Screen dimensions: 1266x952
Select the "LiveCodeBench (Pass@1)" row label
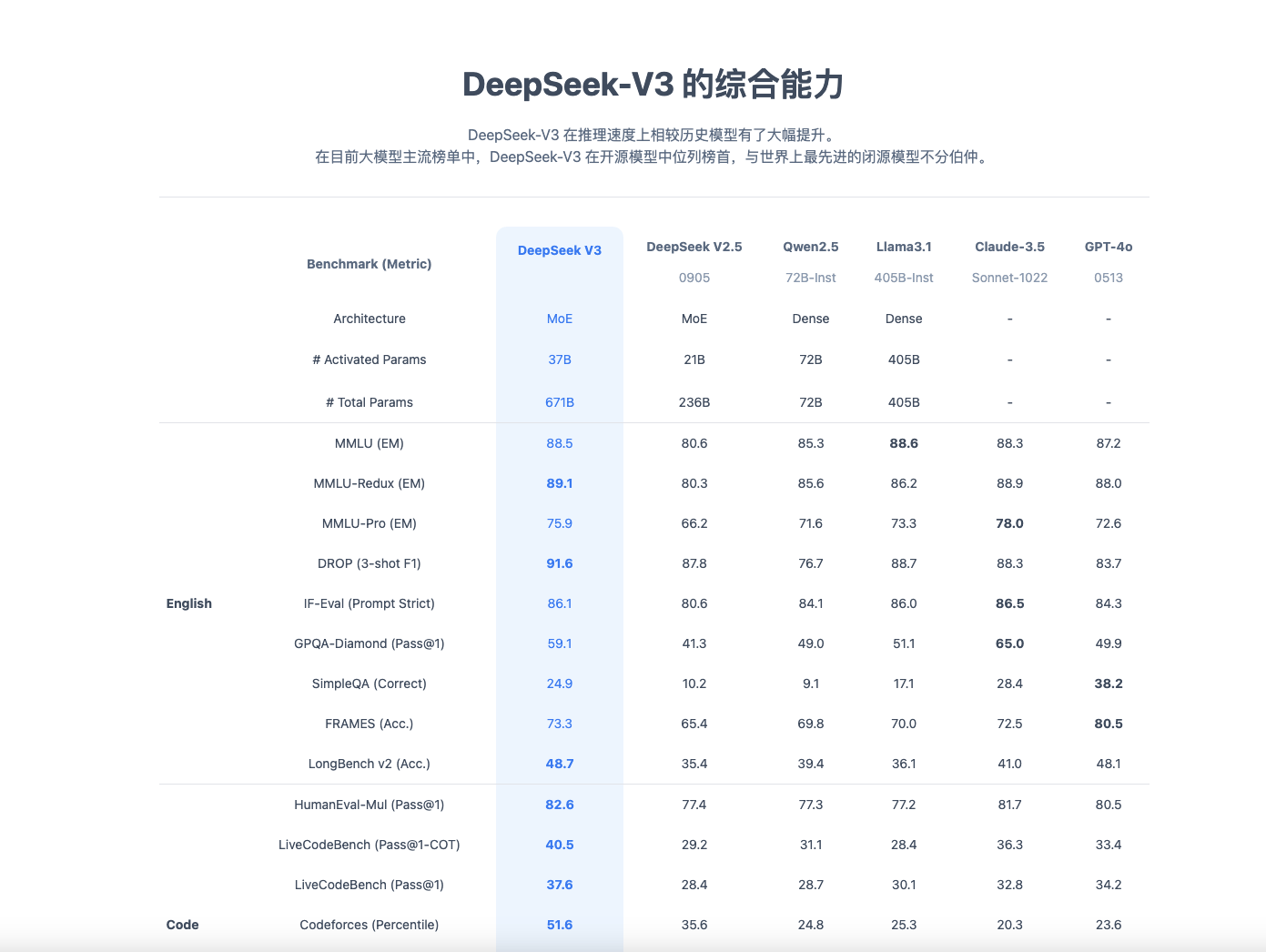click(x=370, y=885)
